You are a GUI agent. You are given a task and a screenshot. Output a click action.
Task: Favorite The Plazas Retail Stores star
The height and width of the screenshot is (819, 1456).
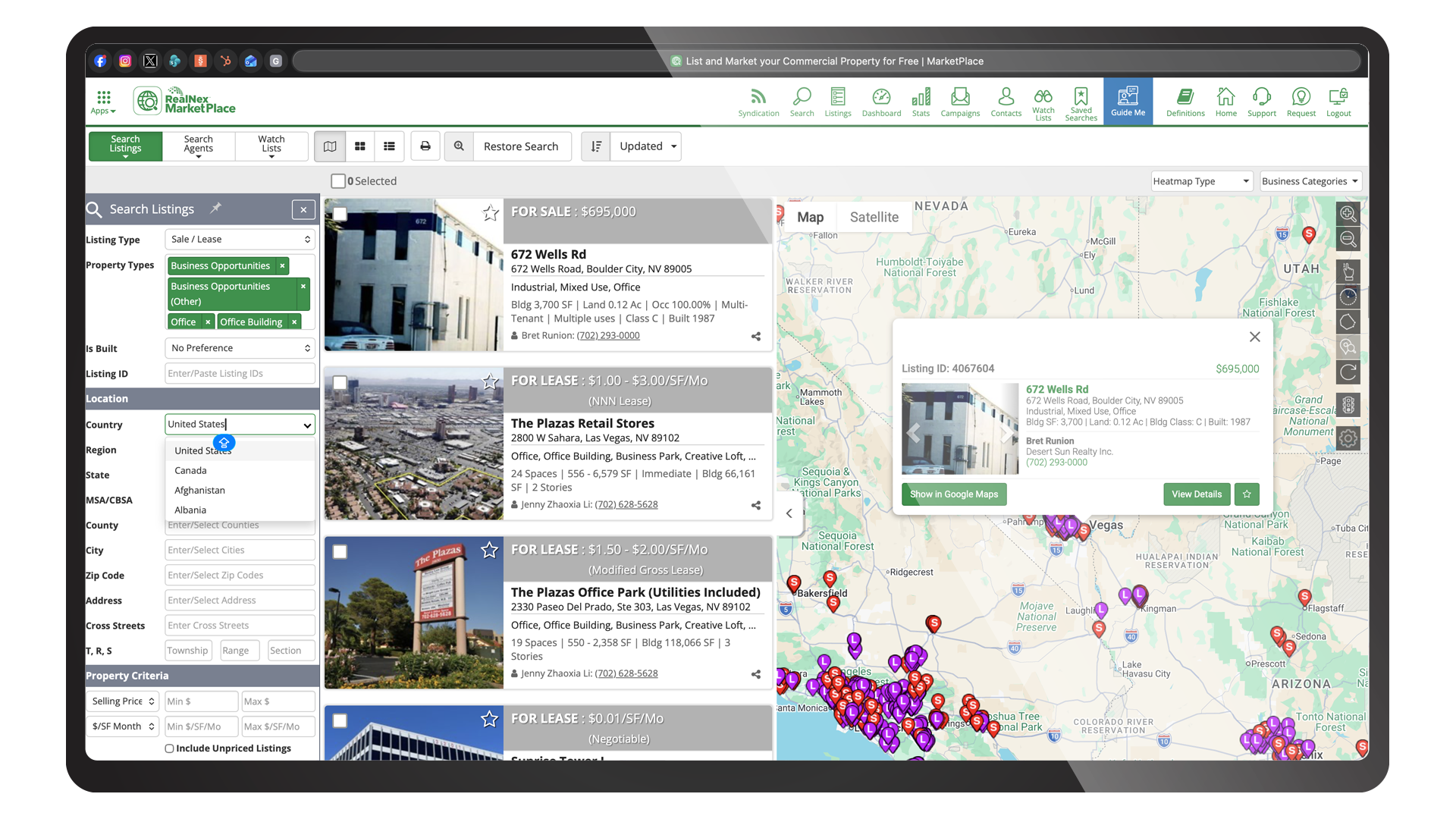(490, 381)
